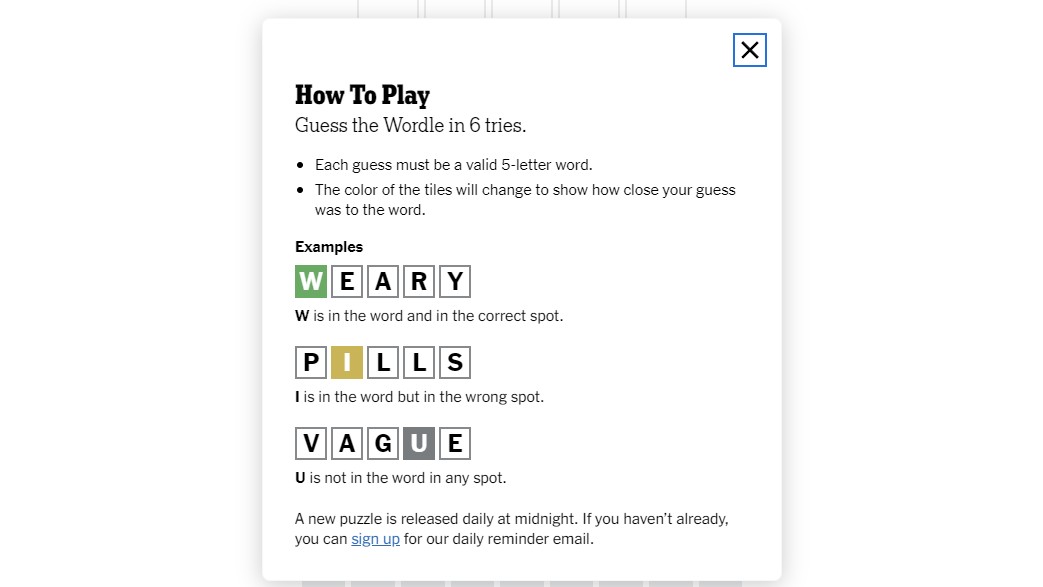
Task: Click the 'Guess the Wordle in 6 tries' subtitle
Action: click(x=410, y=126)
